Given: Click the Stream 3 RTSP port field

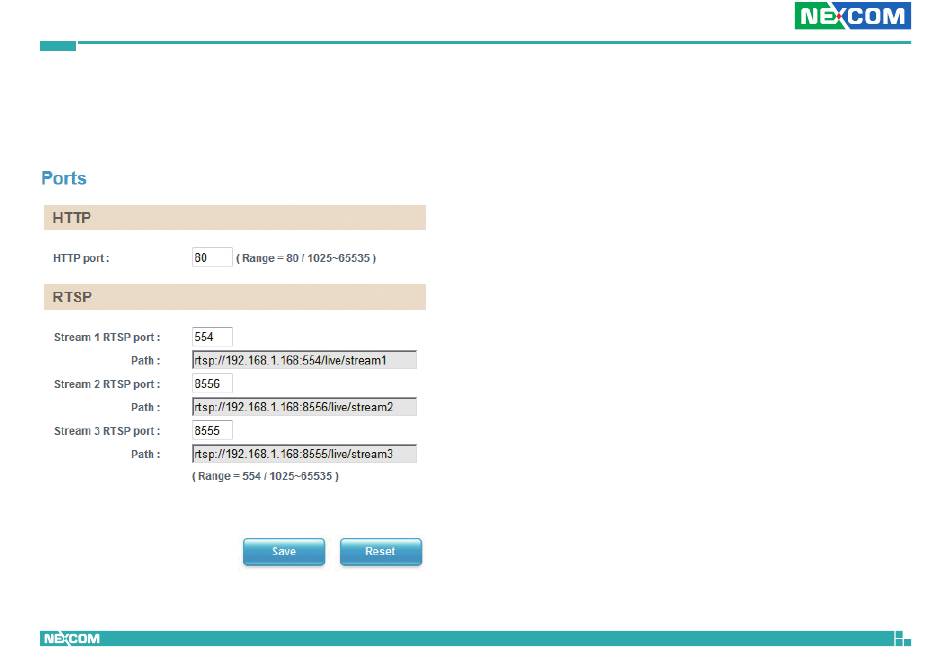Looking at the screenshot, I should [x=212, y=430].
